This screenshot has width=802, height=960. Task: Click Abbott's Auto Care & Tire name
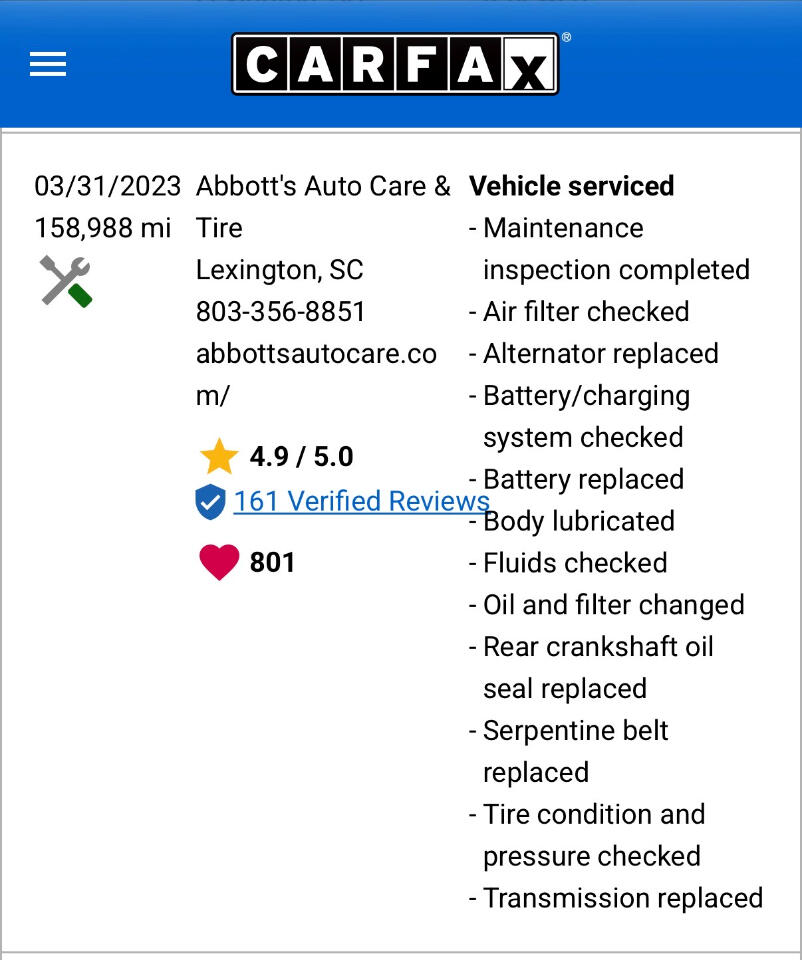point(321,186)
